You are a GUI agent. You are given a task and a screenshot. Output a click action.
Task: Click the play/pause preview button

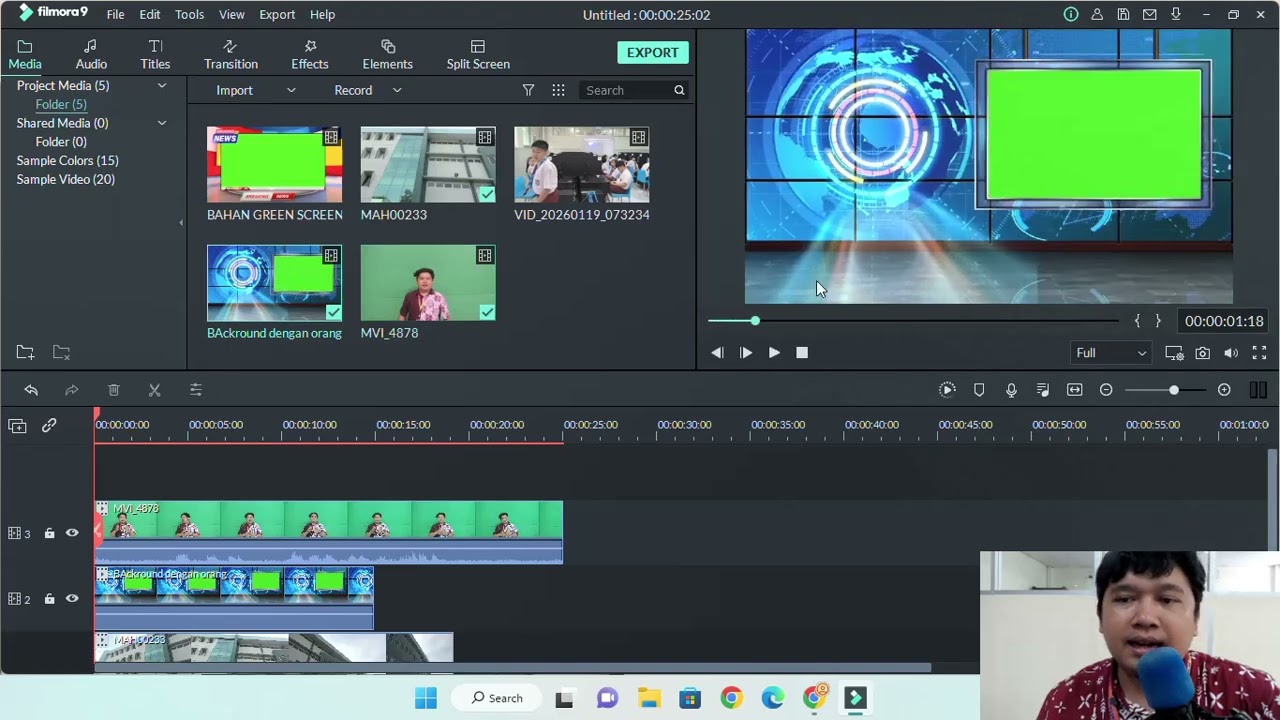(746, 352)
